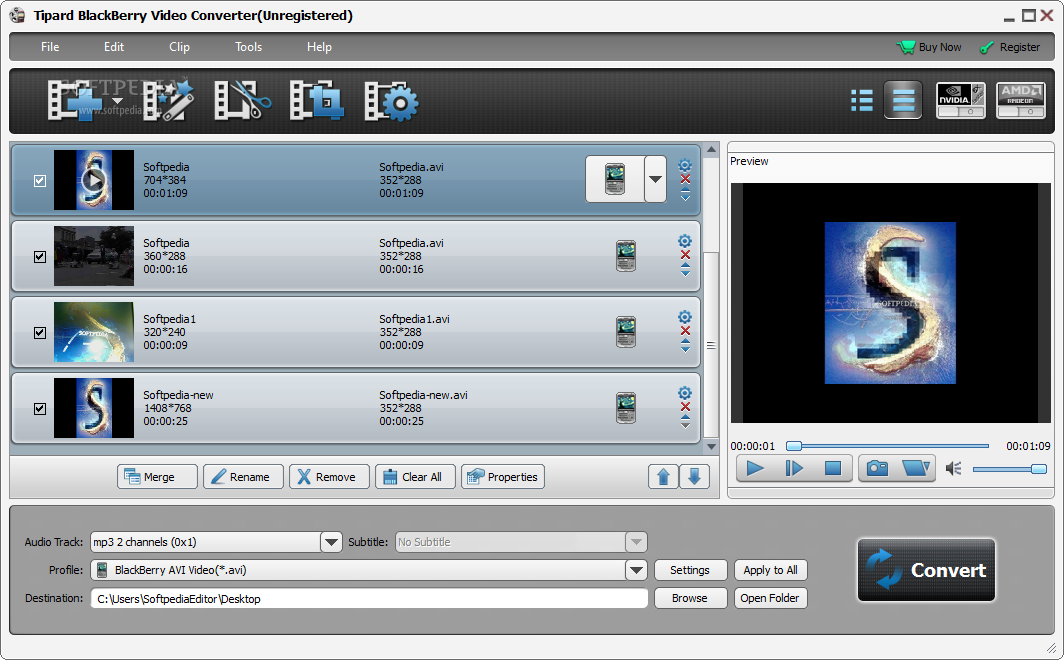The image size is (1064, 660).
Task: Click the BlackBerry device icon for Softpedia1
Action: (626, 332)
